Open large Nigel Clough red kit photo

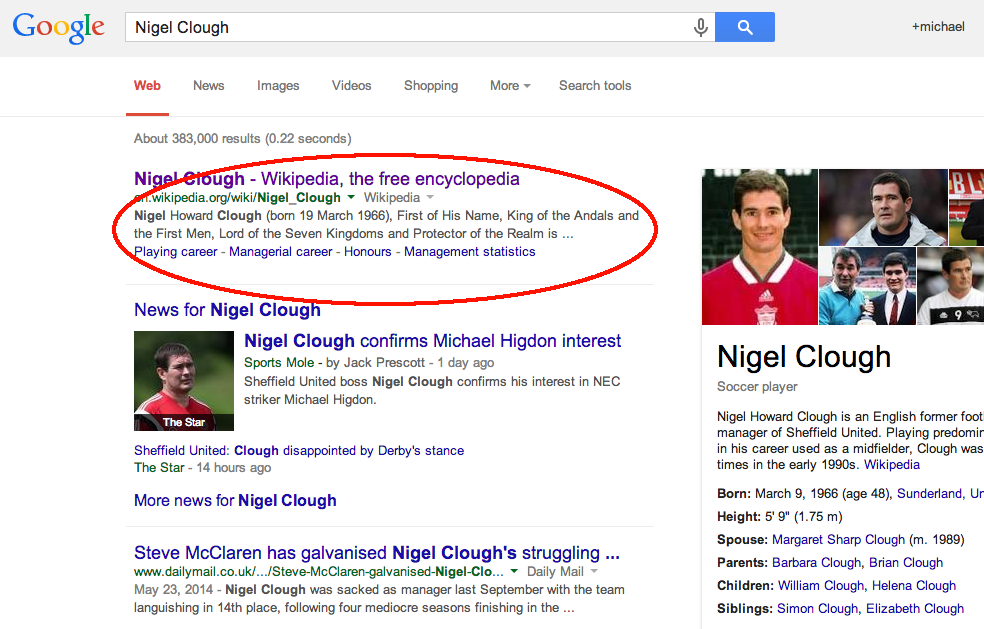(759, 246)
